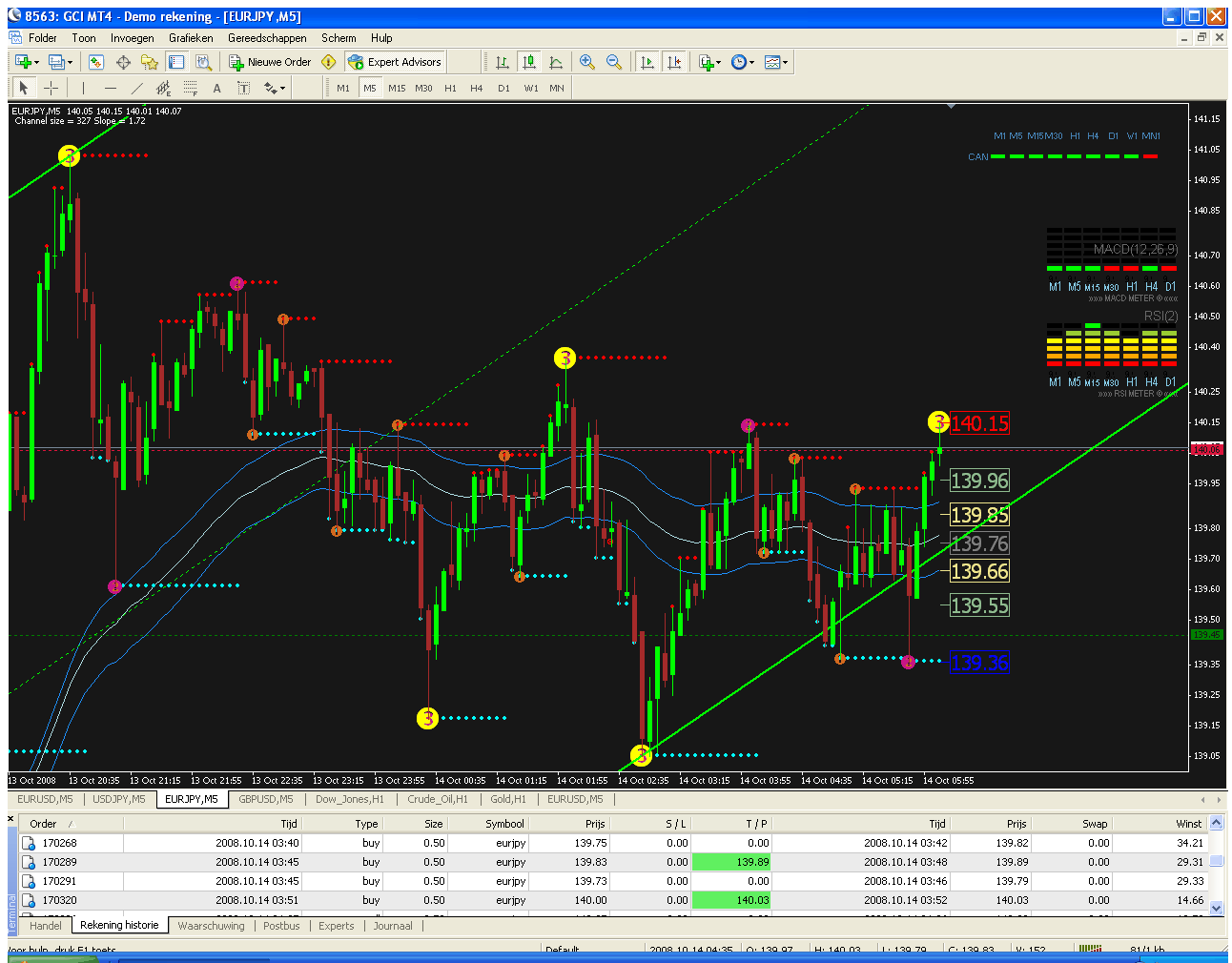Switch chart to bar chart style

click(503, 62)
